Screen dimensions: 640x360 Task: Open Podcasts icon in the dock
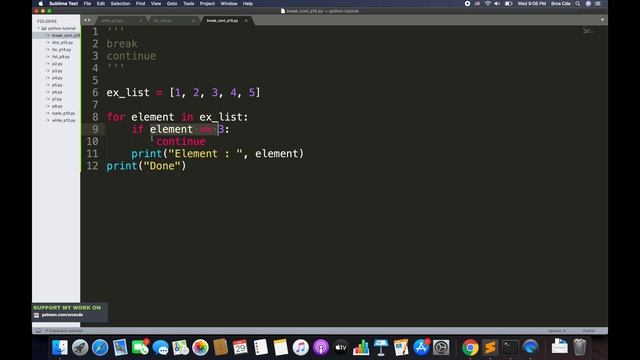click(x=321, y=347)
